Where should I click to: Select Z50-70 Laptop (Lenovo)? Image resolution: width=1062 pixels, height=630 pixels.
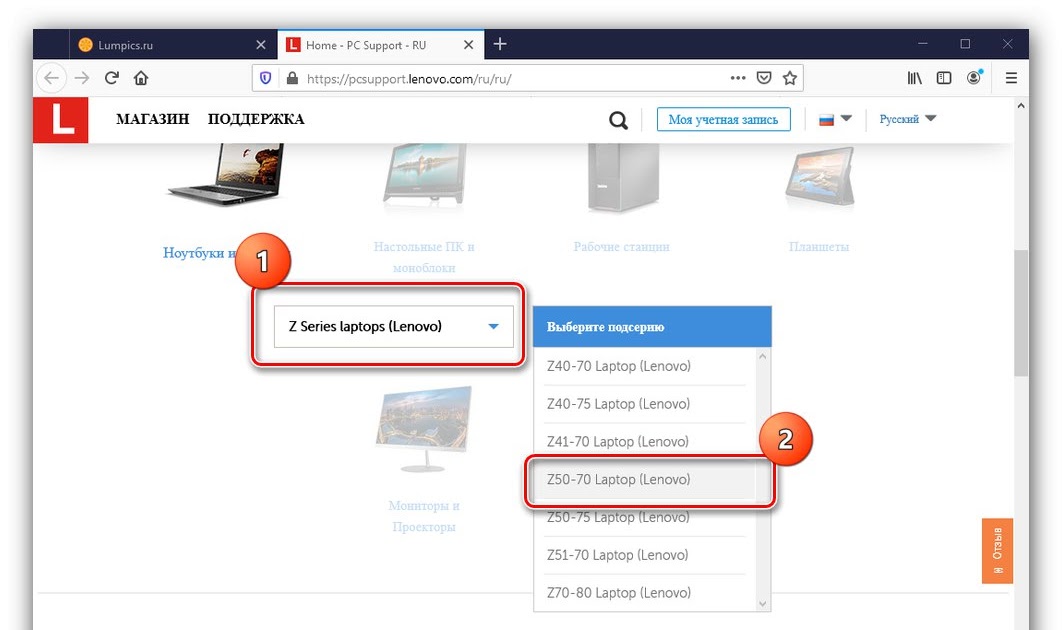point(644,480)
